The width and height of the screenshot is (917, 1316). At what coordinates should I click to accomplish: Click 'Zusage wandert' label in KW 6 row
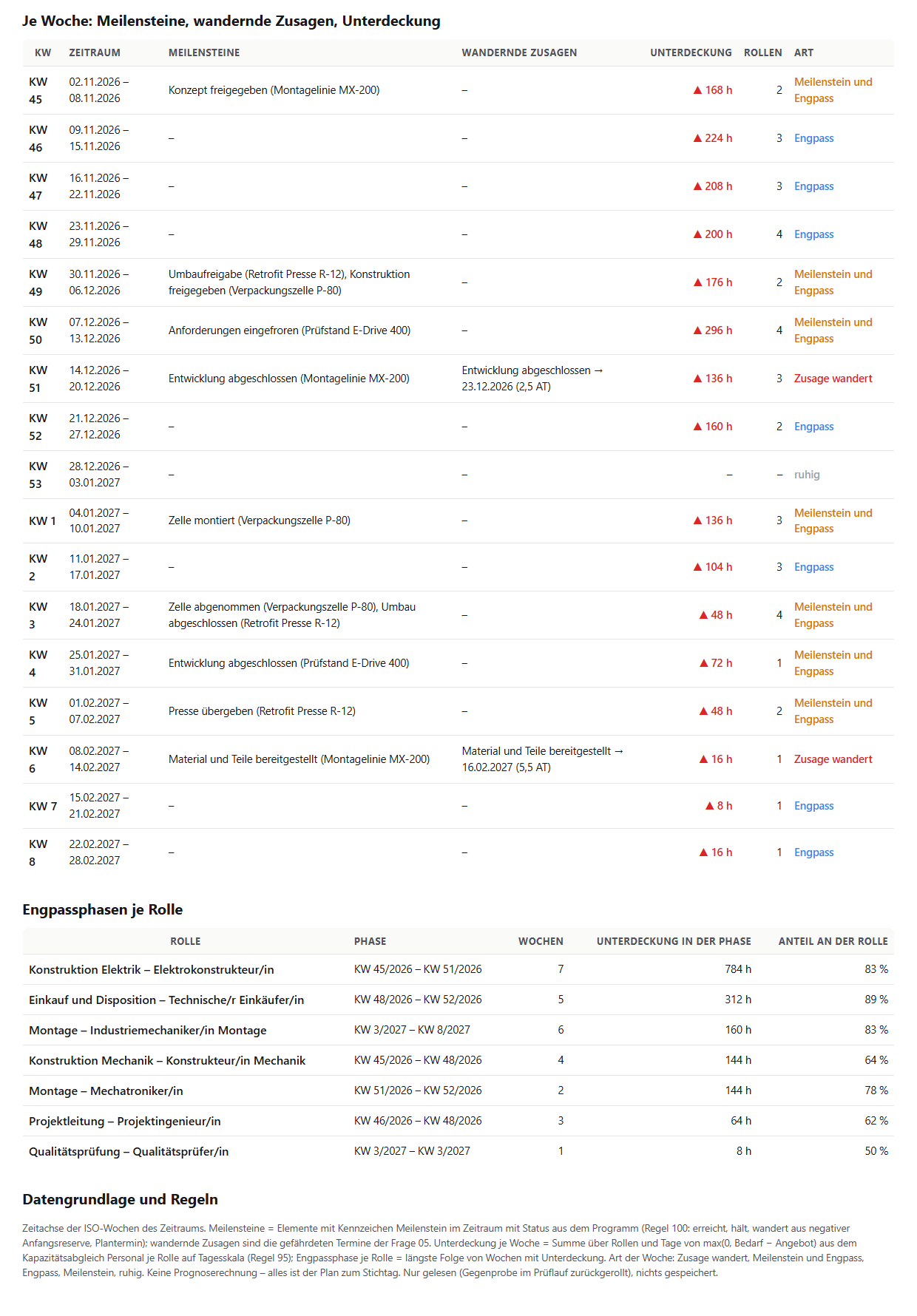coord(833,759)
